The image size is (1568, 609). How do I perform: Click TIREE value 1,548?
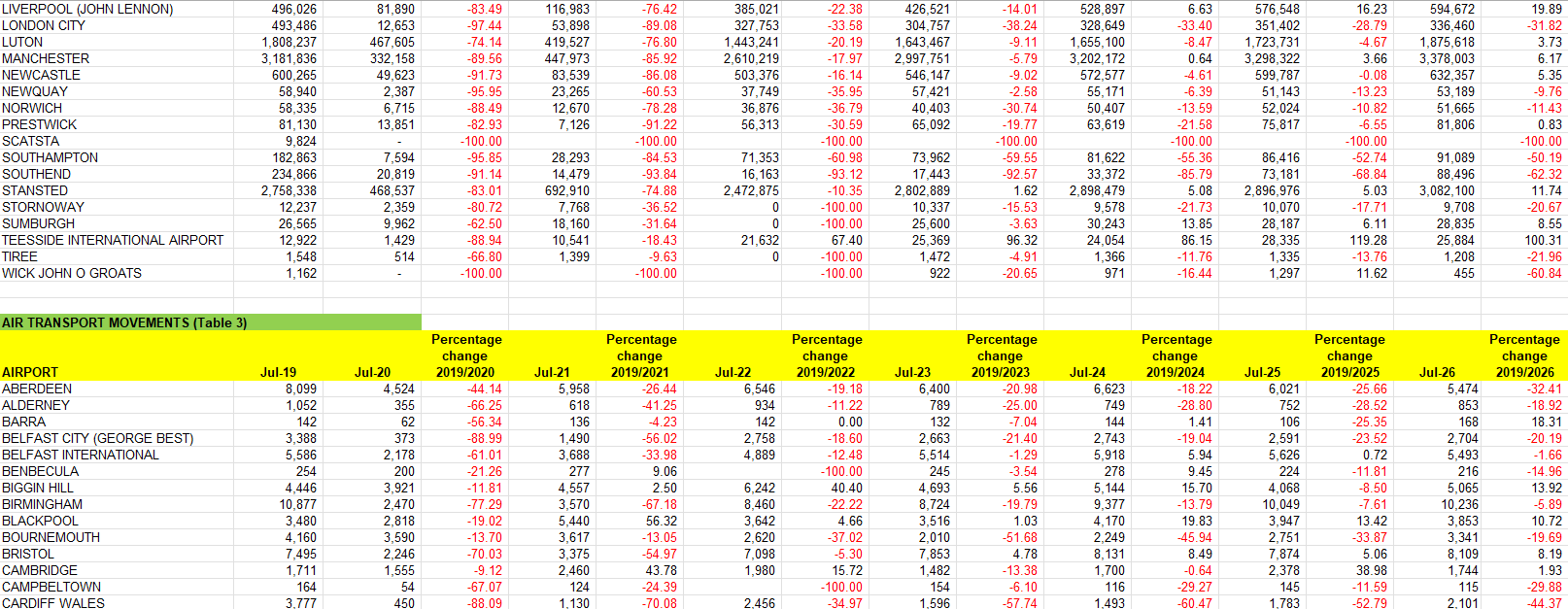tap(301, 256)
